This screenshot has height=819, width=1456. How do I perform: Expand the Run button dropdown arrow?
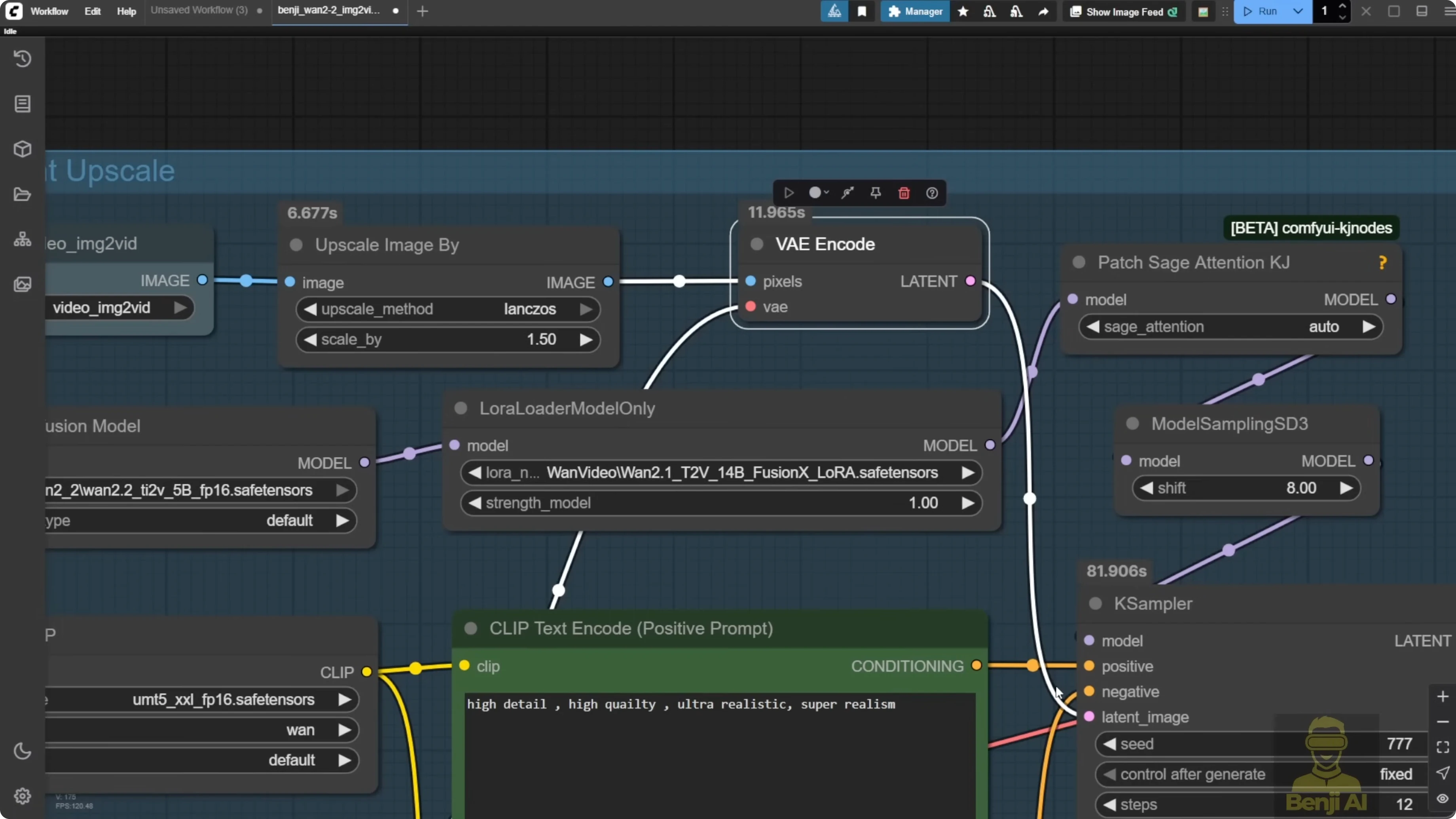click(x=1298, y=11)
